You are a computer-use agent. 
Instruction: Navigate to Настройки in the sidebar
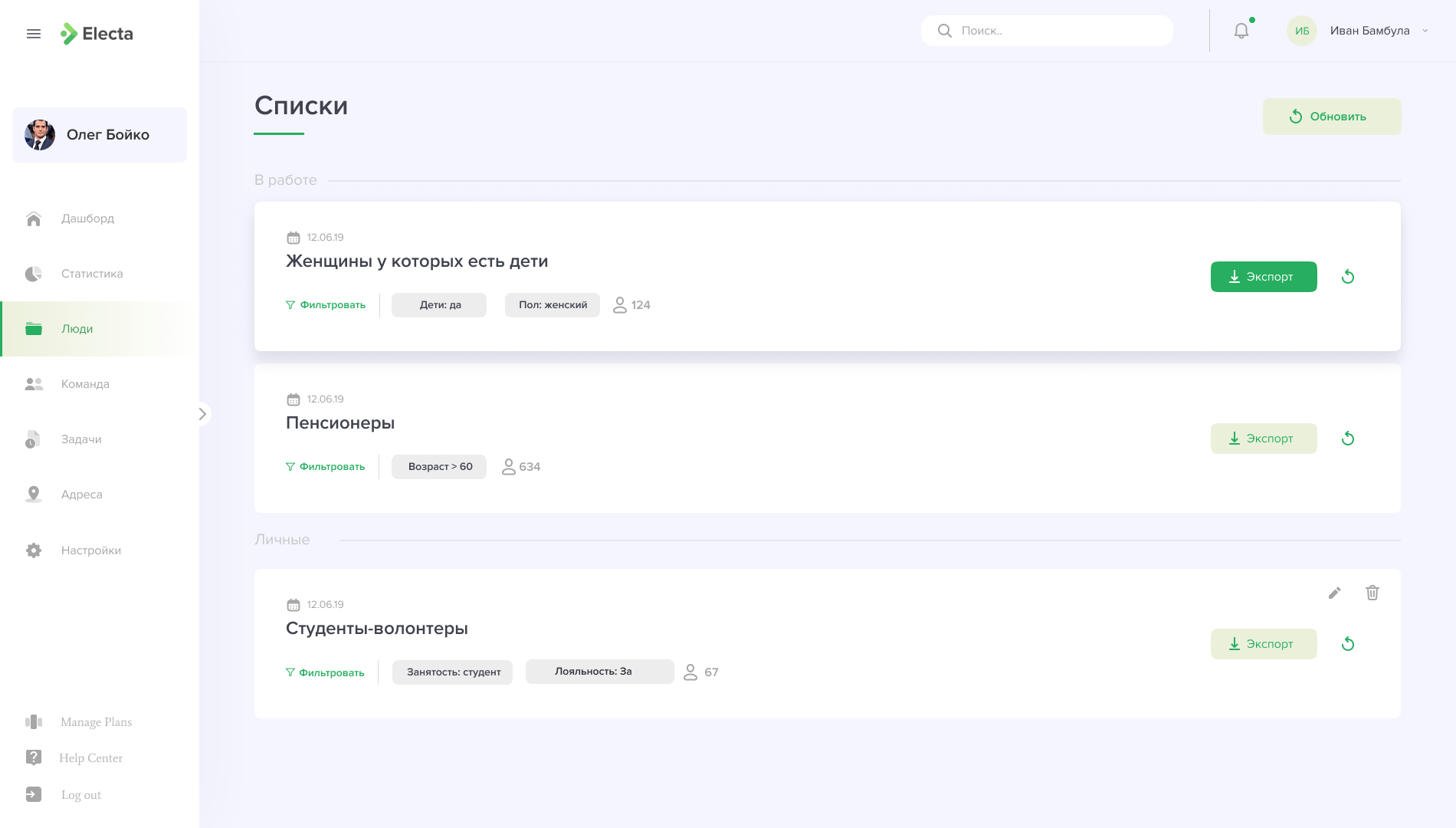(90, 550)
